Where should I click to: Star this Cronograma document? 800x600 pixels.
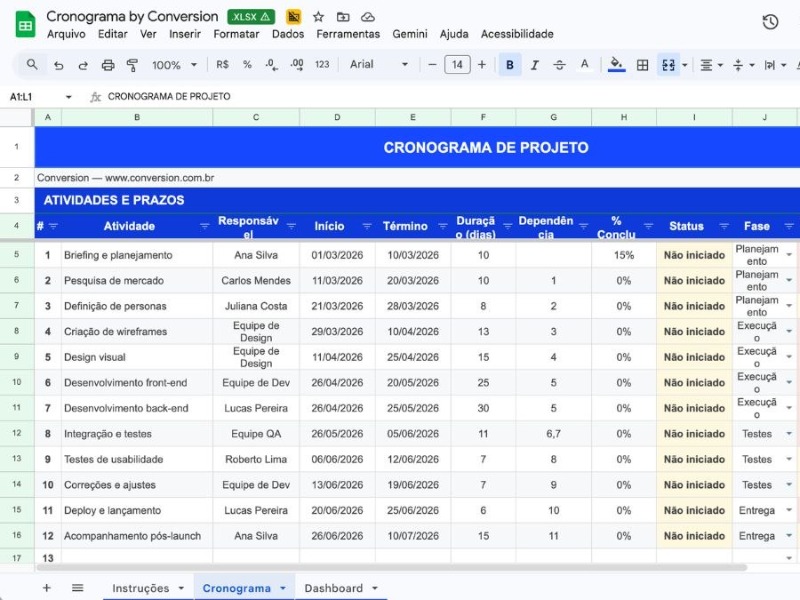[318, 17]
